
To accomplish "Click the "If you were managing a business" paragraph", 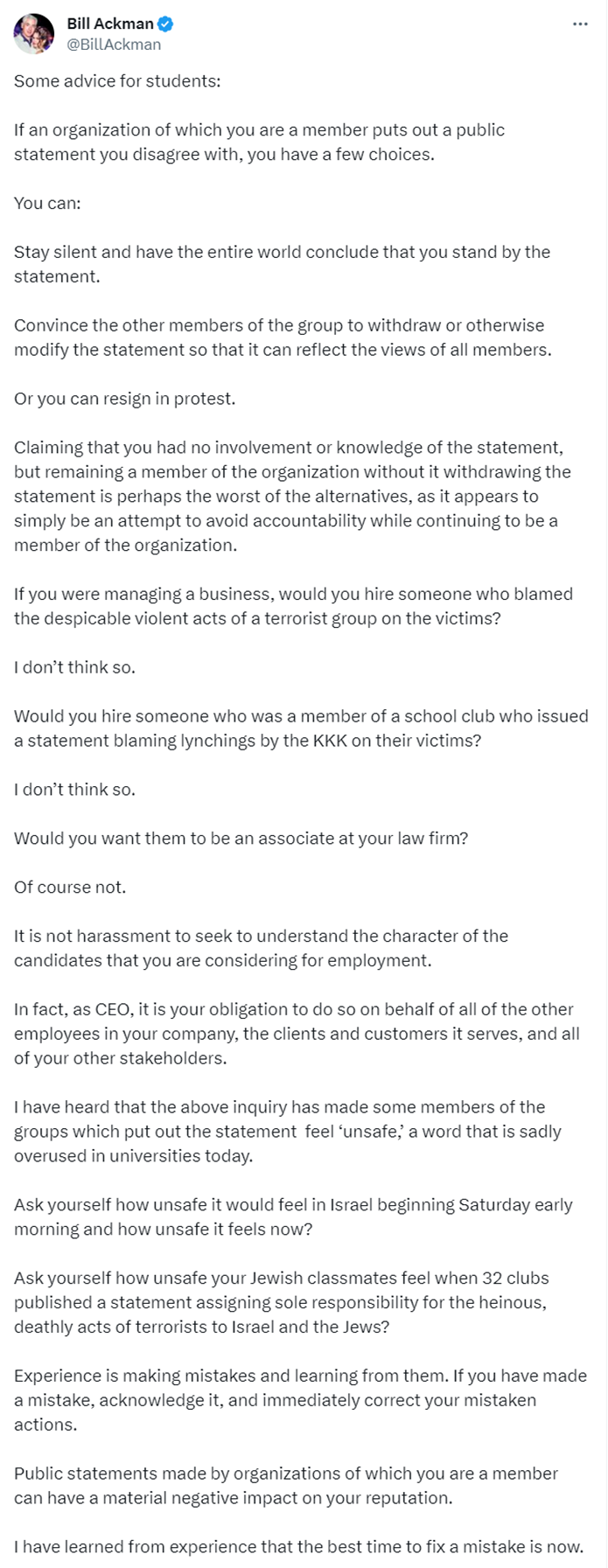I will click(x=293, y=606).
